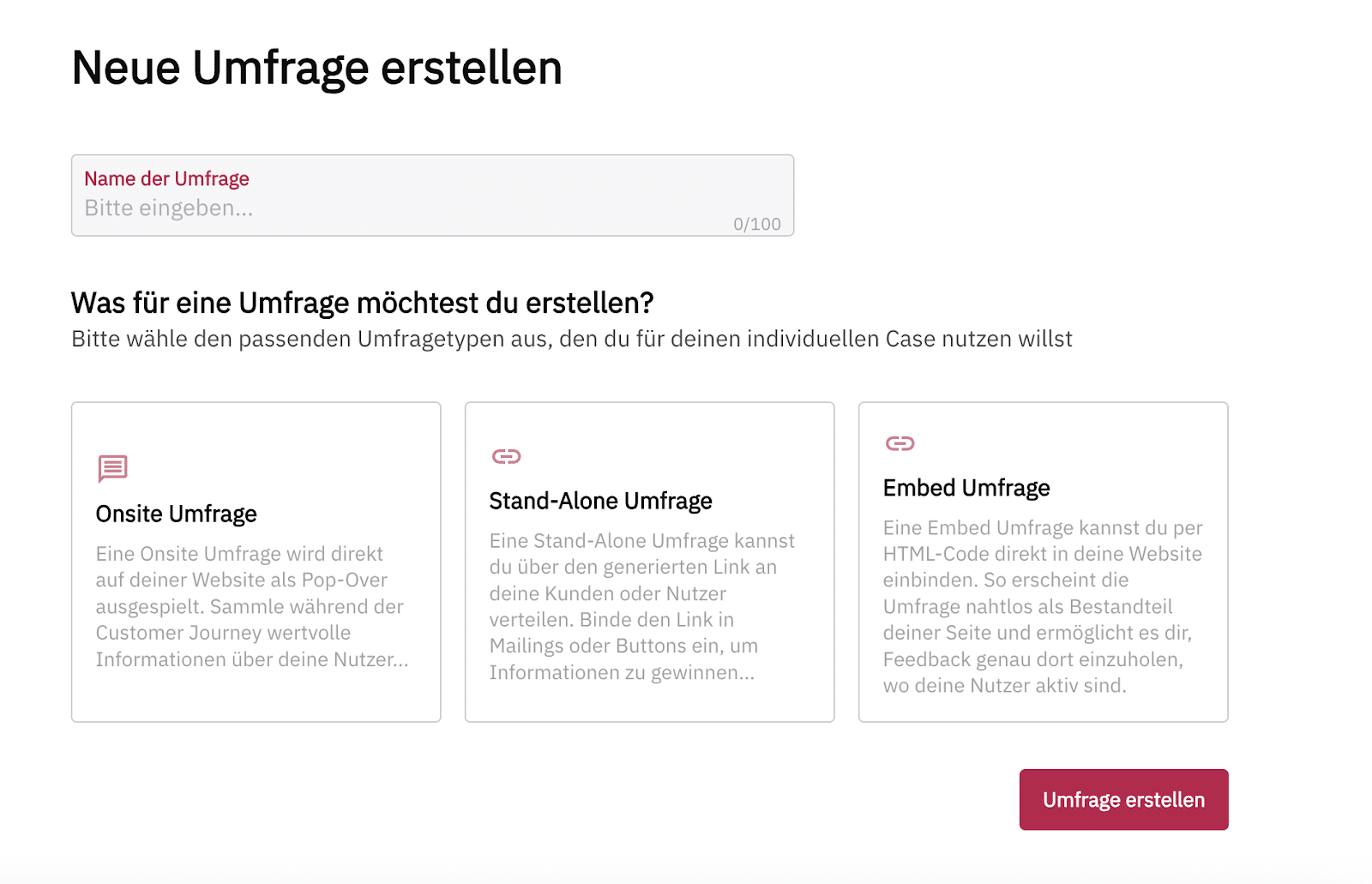The image size is (1372, 884).
Task: Click the Stand-Alone Umfrage link icon
Action: coord(506,456)
